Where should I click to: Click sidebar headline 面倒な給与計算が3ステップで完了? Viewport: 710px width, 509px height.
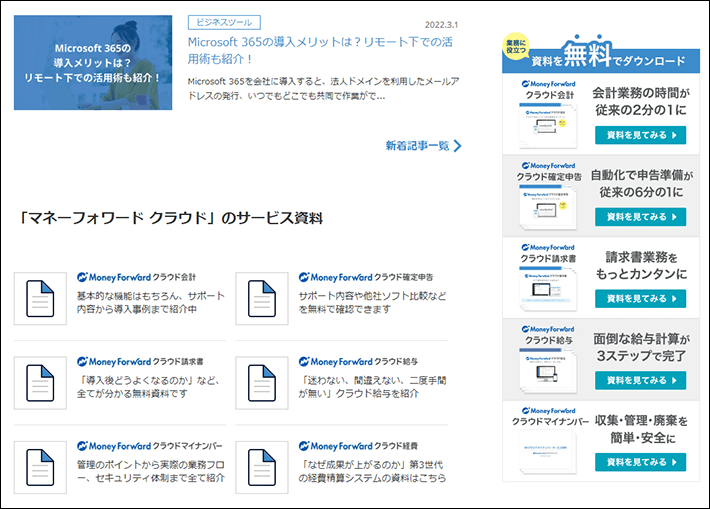point(641,347)
